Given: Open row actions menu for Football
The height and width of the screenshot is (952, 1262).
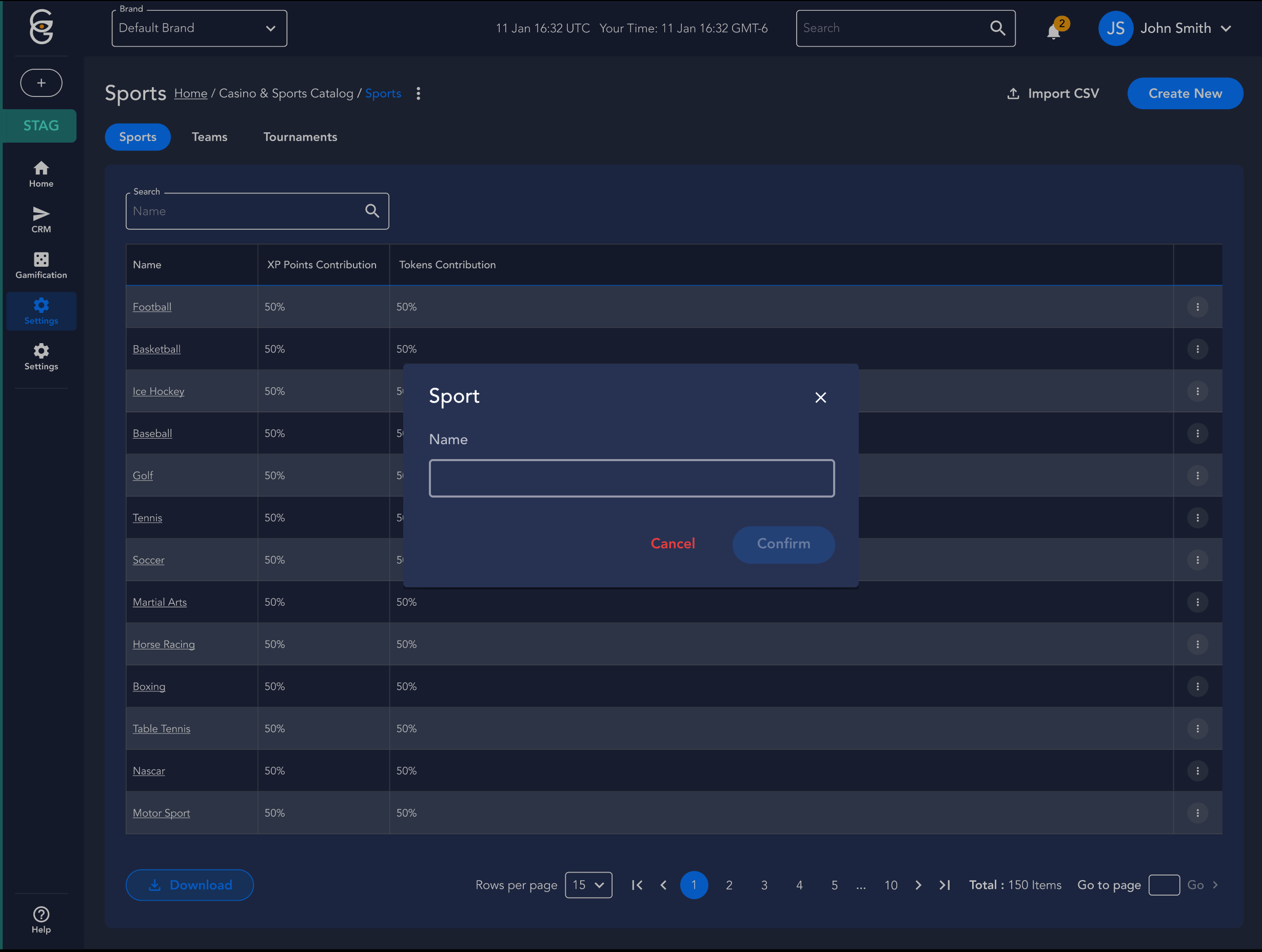Looking at the screenshot, I should [1197, 307].
